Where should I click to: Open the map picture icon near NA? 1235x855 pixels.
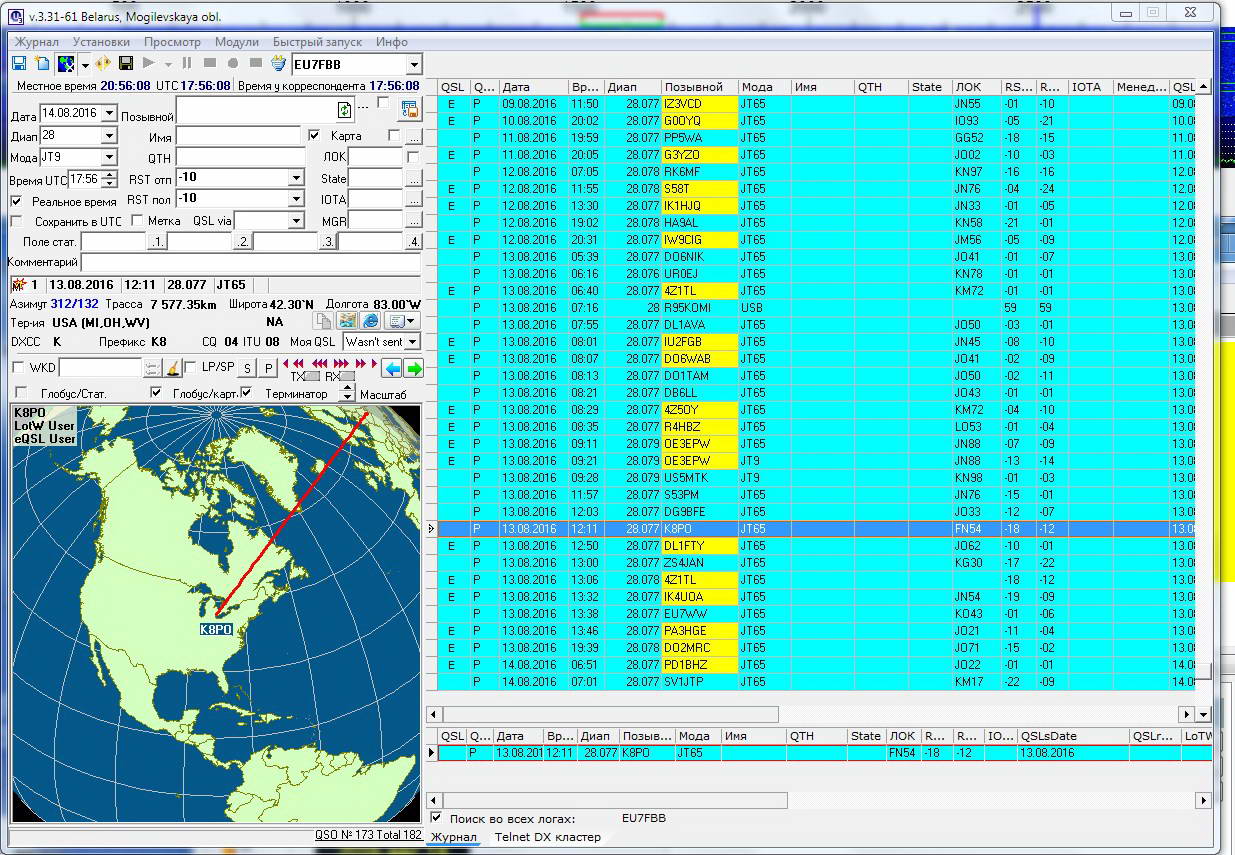(x=347, y=320)
